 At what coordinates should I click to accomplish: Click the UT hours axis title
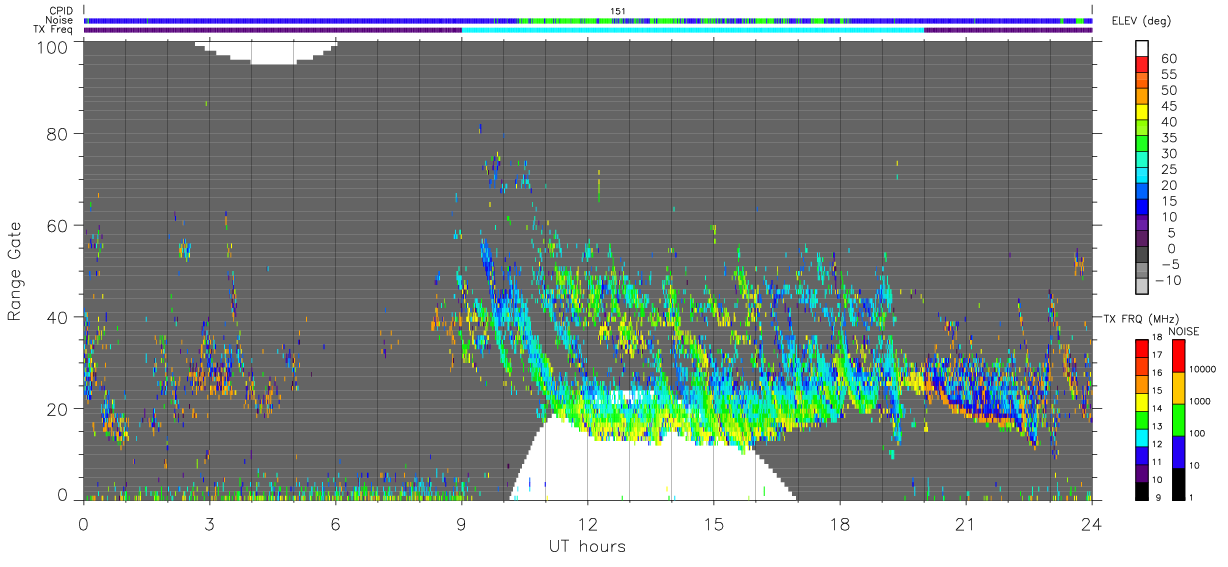[x=587, y=546]
